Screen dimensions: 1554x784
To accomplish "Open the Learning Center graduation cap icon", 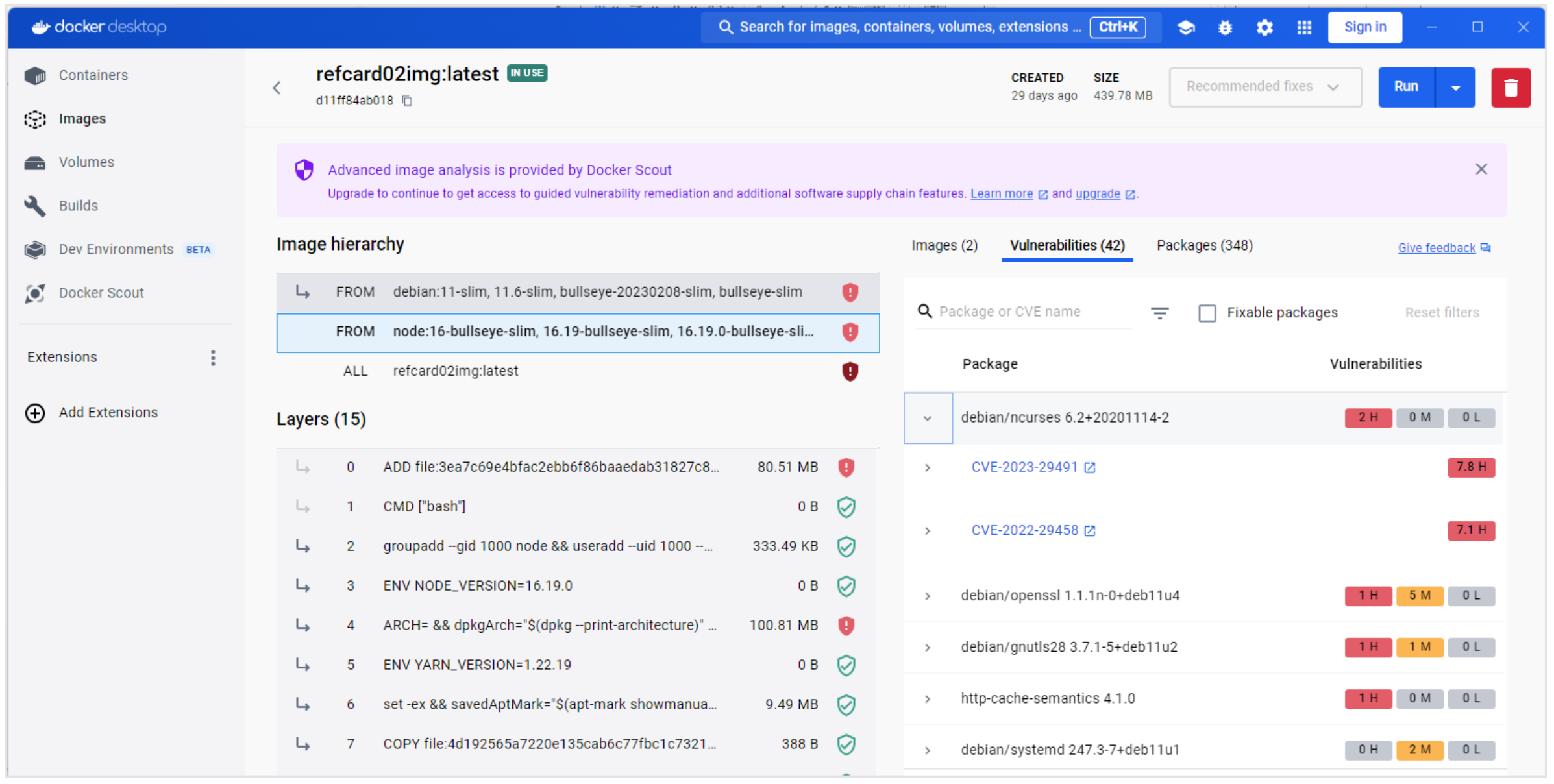I will pyautogui.click(x=1186, y=27).
